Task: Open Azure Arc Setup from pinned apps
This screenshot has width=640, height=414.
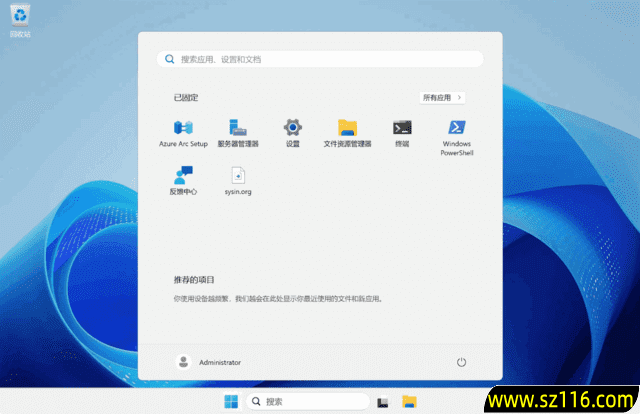Action: pos(183,128)
